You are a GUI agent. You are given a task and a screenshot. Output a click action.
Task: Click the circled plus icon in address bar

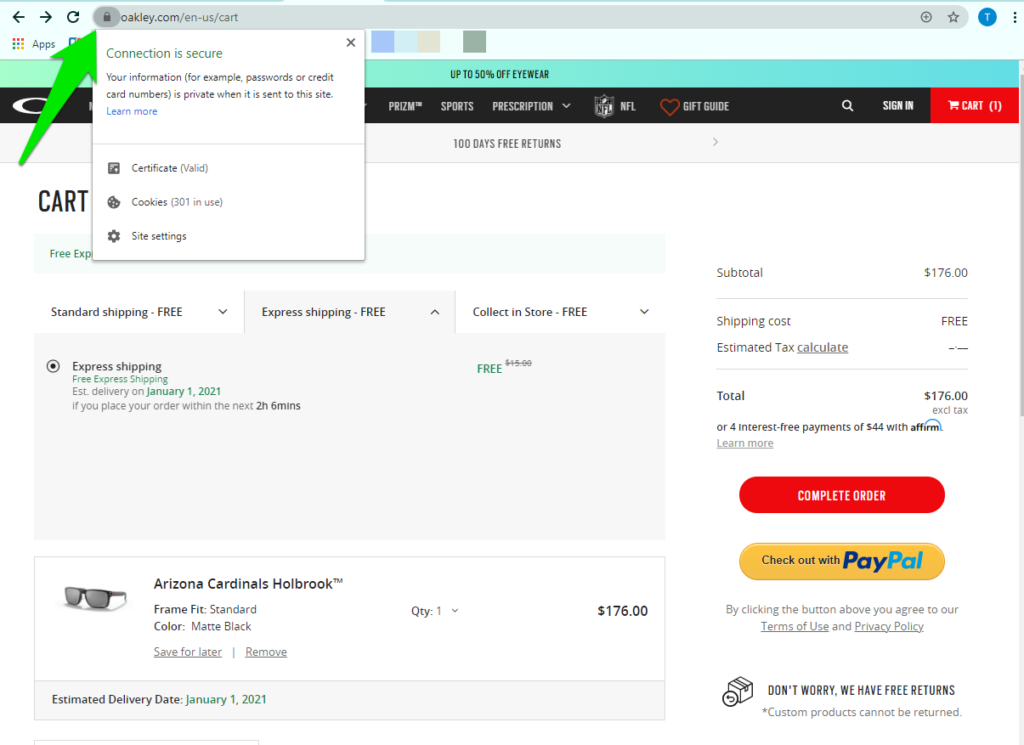point(926,17)
